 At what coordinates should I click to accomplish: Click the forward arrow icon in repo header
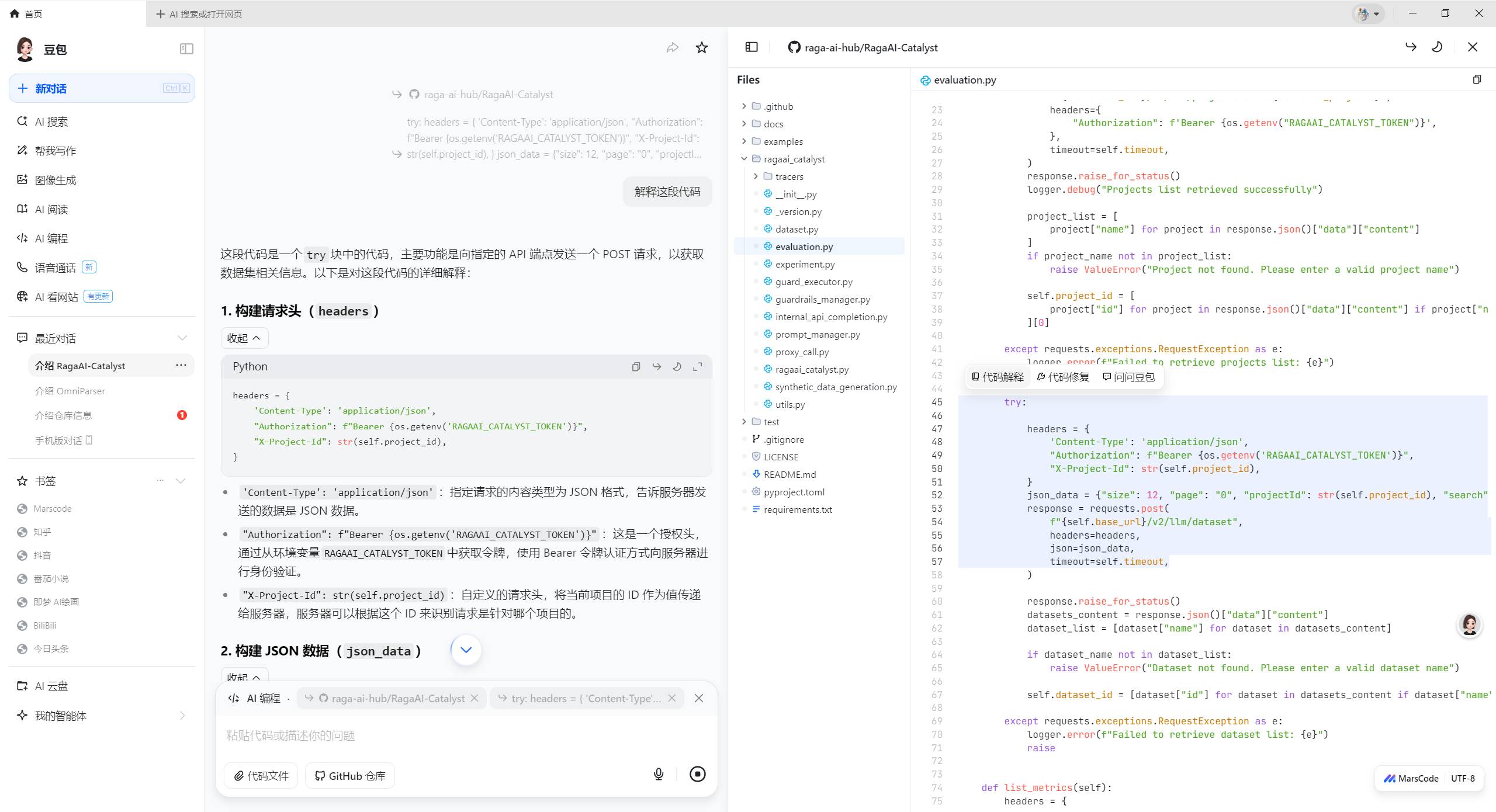point(1411,47)
